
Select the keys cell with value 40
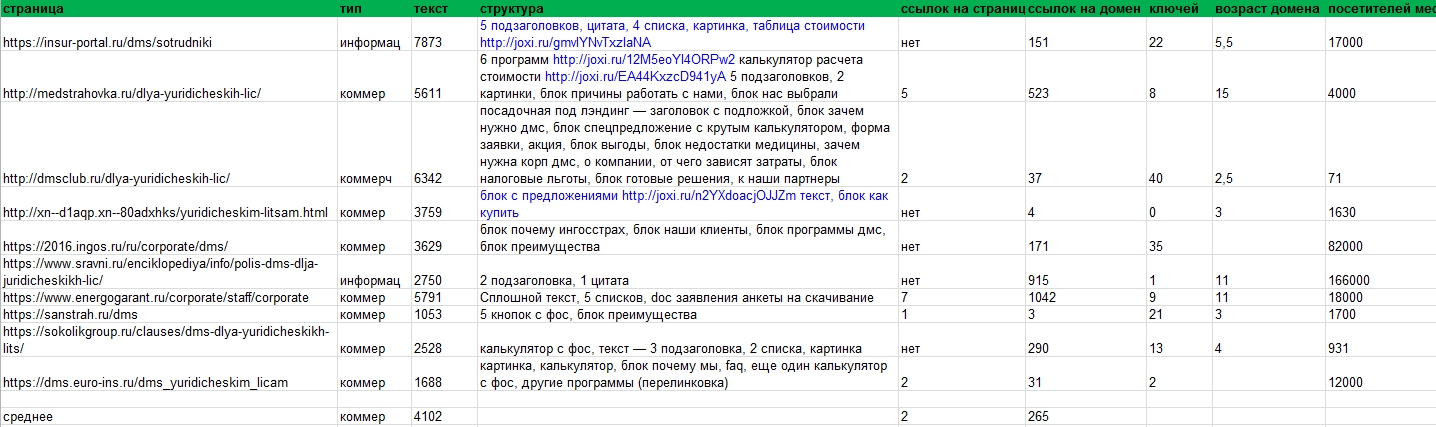click(x=1179, y=144)
